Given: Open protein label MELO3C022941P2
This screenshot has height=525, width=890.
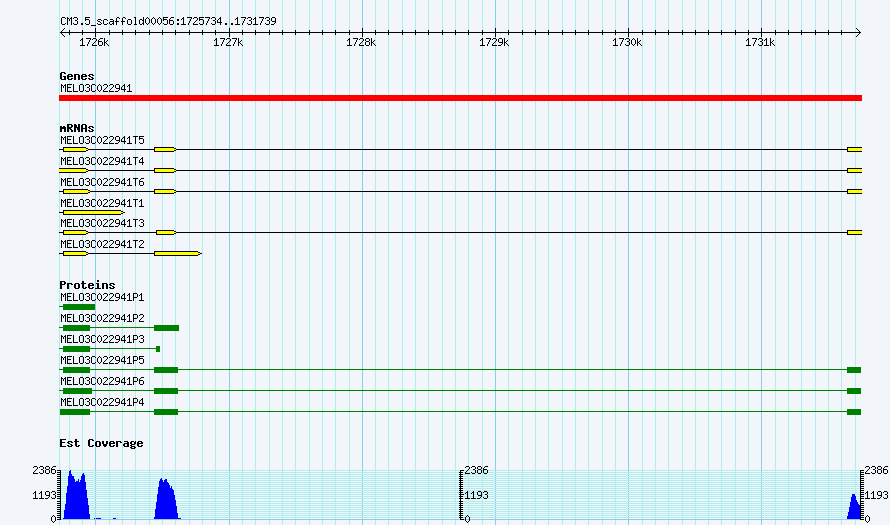Looking at the screenshot, I should click(x=102, y=318).
